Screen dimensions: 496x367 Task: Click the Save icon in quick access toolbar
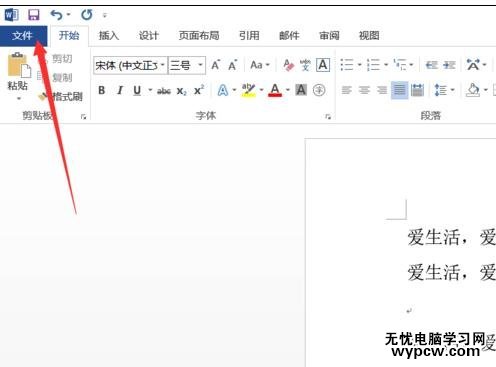pyautogui.click(x=33, y=15)
